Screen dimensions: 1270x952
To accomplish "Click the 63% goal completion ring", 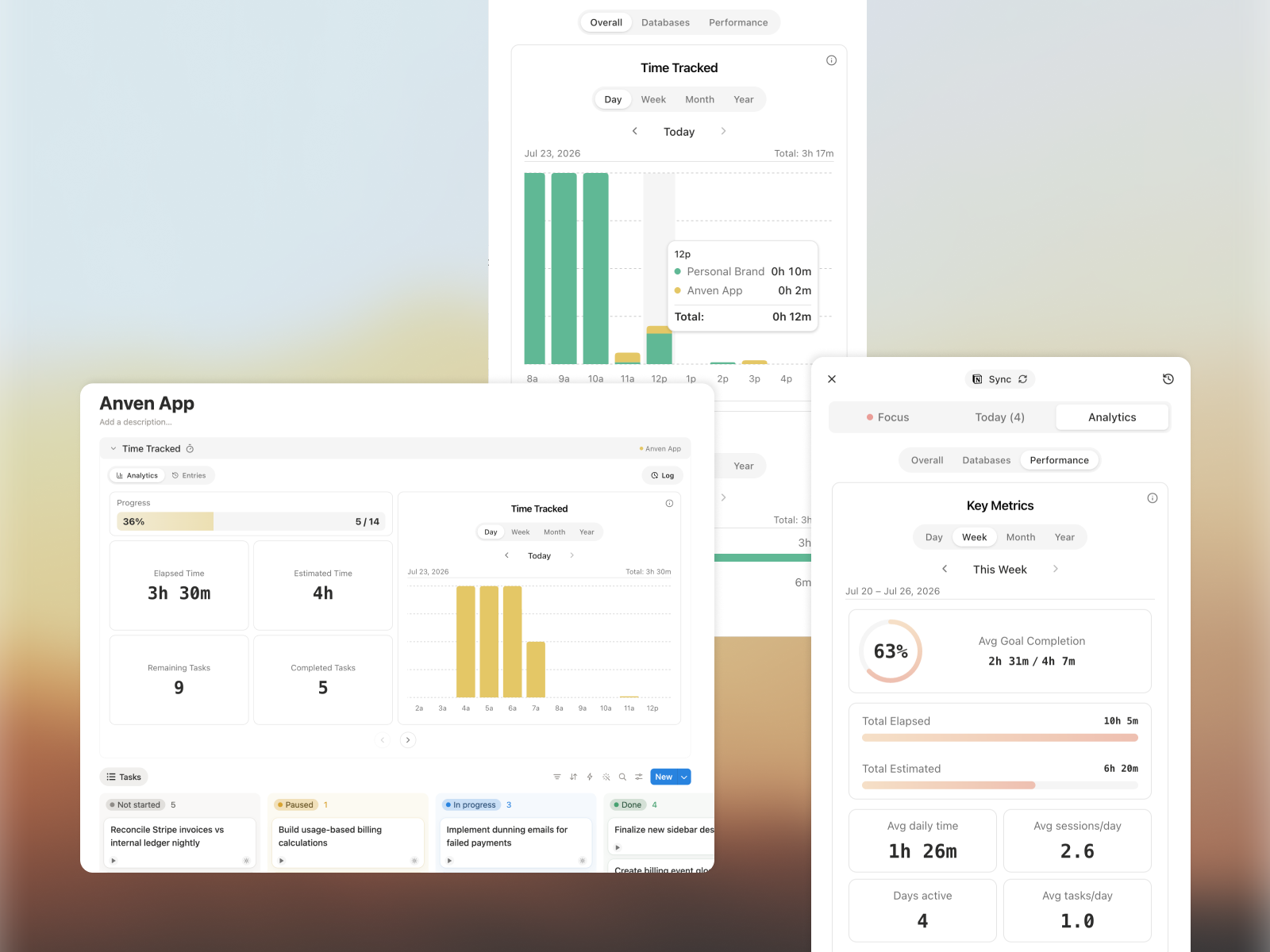I will coord(891,651).
